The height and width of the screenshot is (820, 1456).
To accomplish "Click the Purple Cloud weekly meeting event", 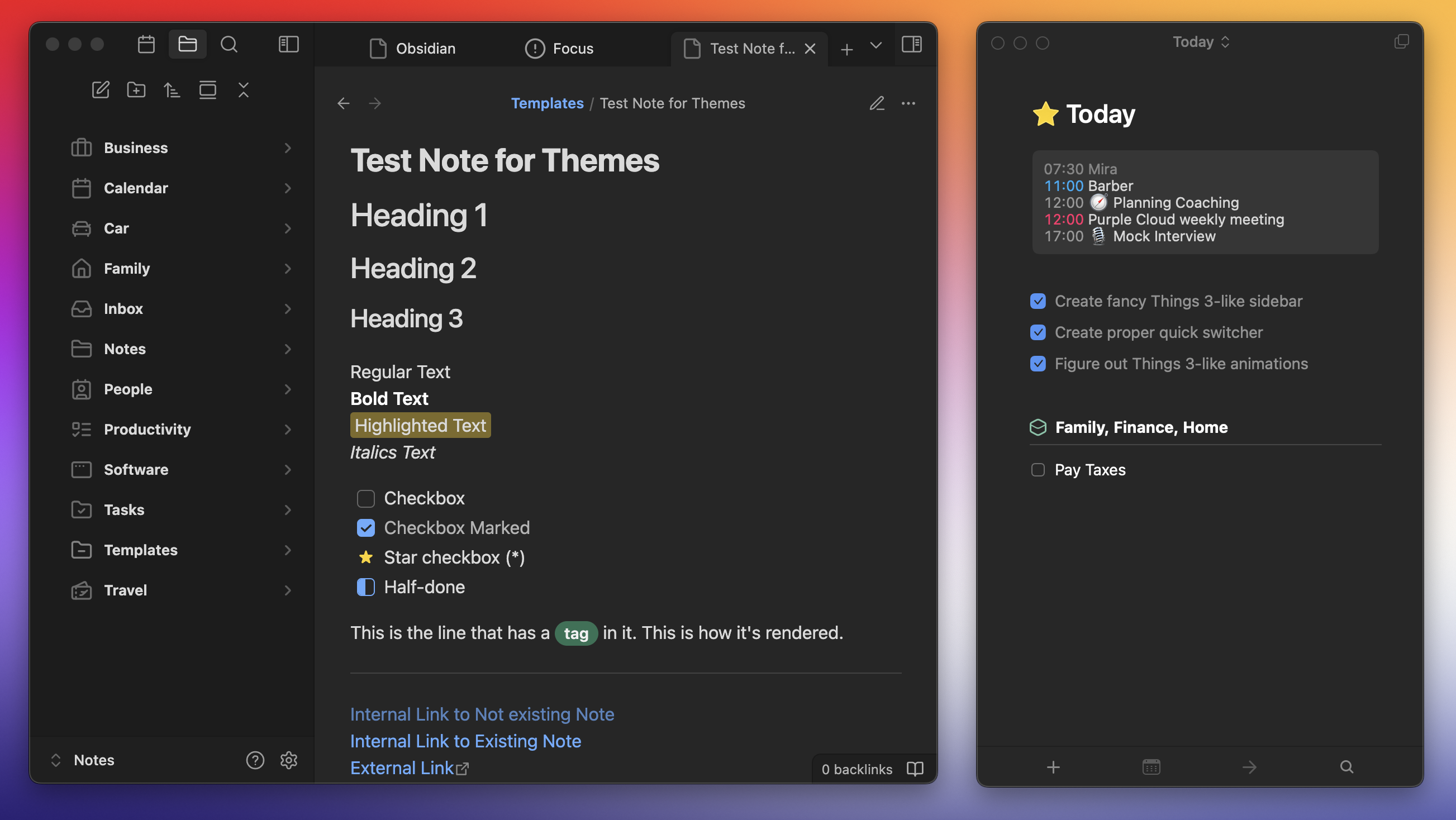I will (x=1164, y=220).
